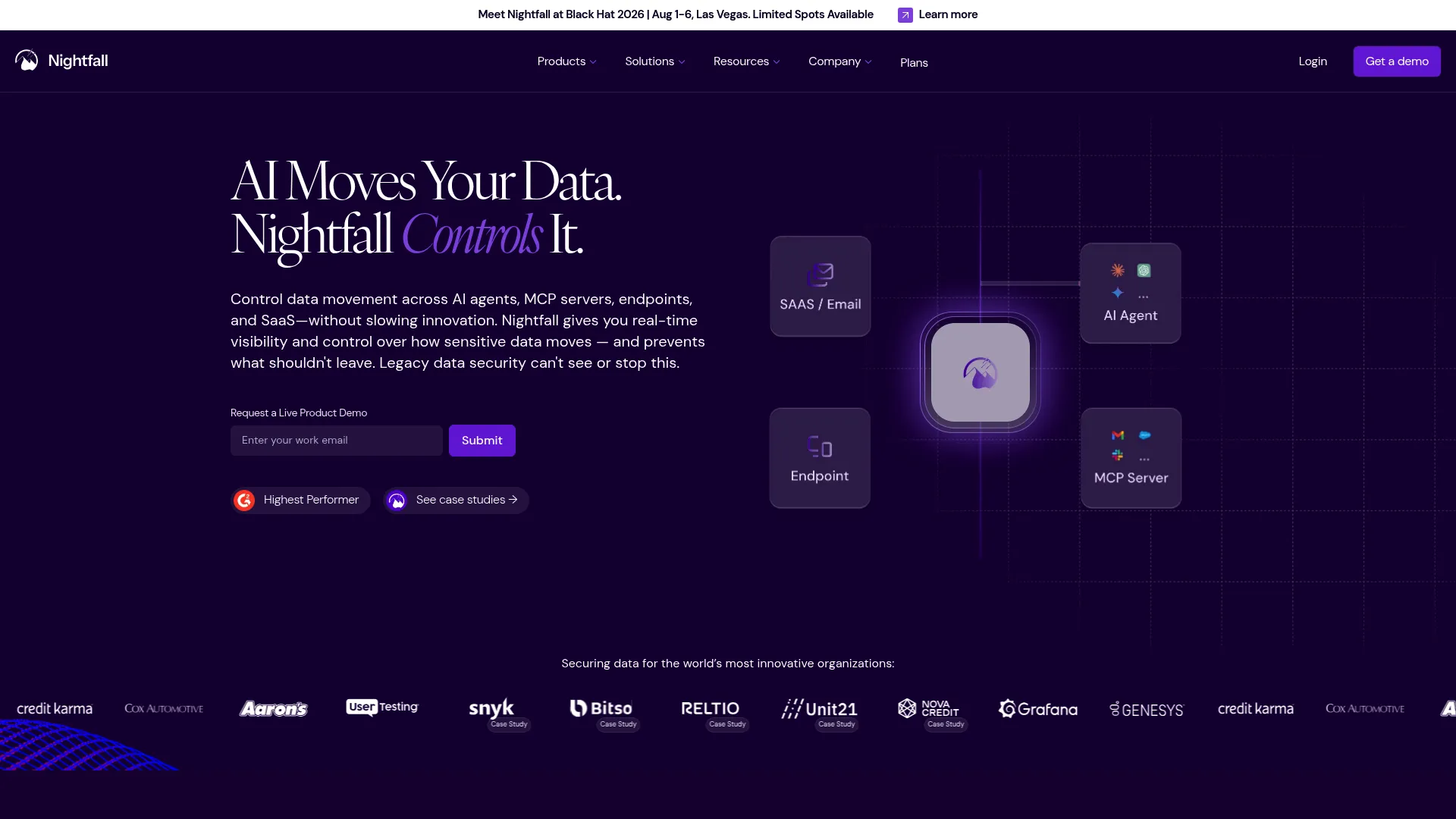Expand the Products dropdown menu
Screen dimensions: 1456x819
(x=566, y=61)
